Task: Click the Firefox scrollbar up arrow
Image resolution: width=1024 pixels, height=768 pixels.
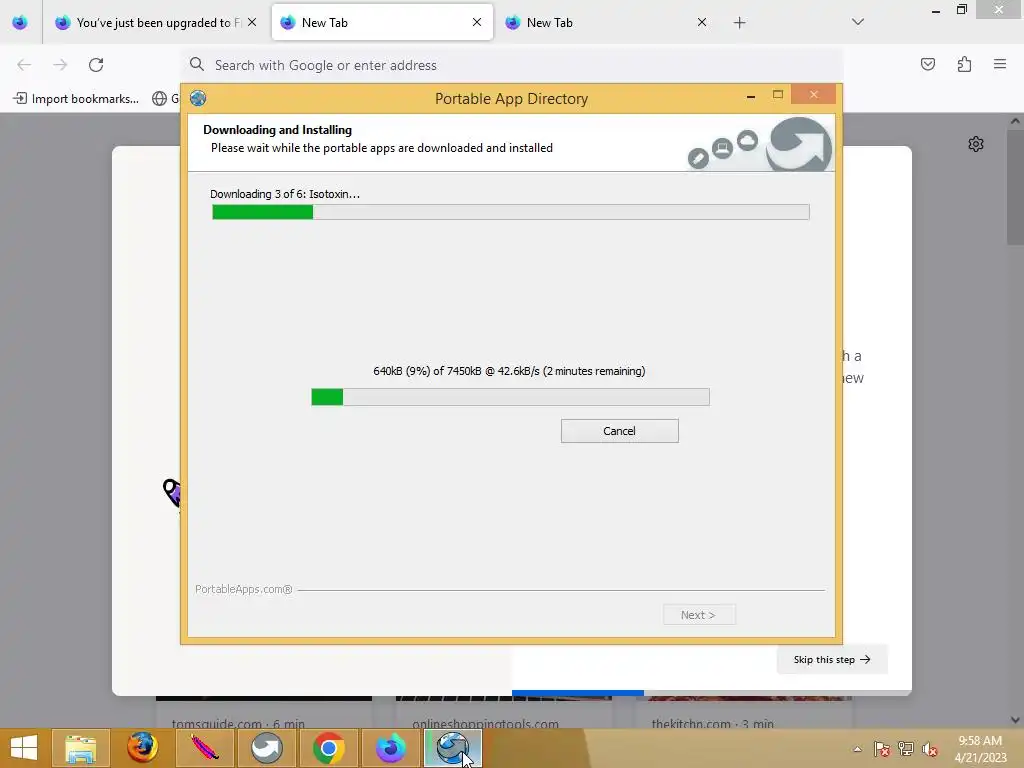Action: (1015, 121)
